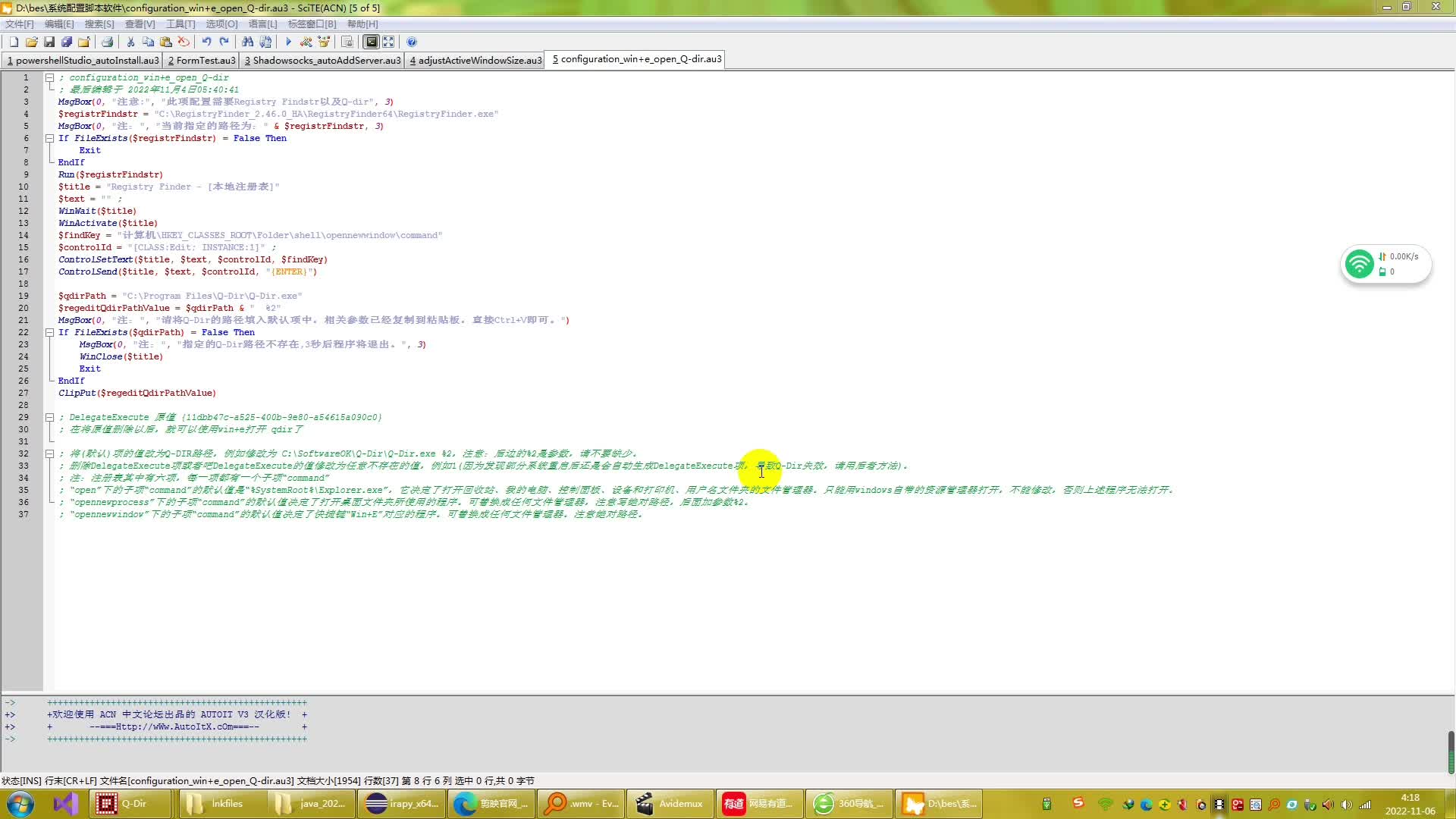The width and height of the screenshot is (1456, 819).
Task: Click the output pane vertical scrollbar
Action: (1451, 751)
